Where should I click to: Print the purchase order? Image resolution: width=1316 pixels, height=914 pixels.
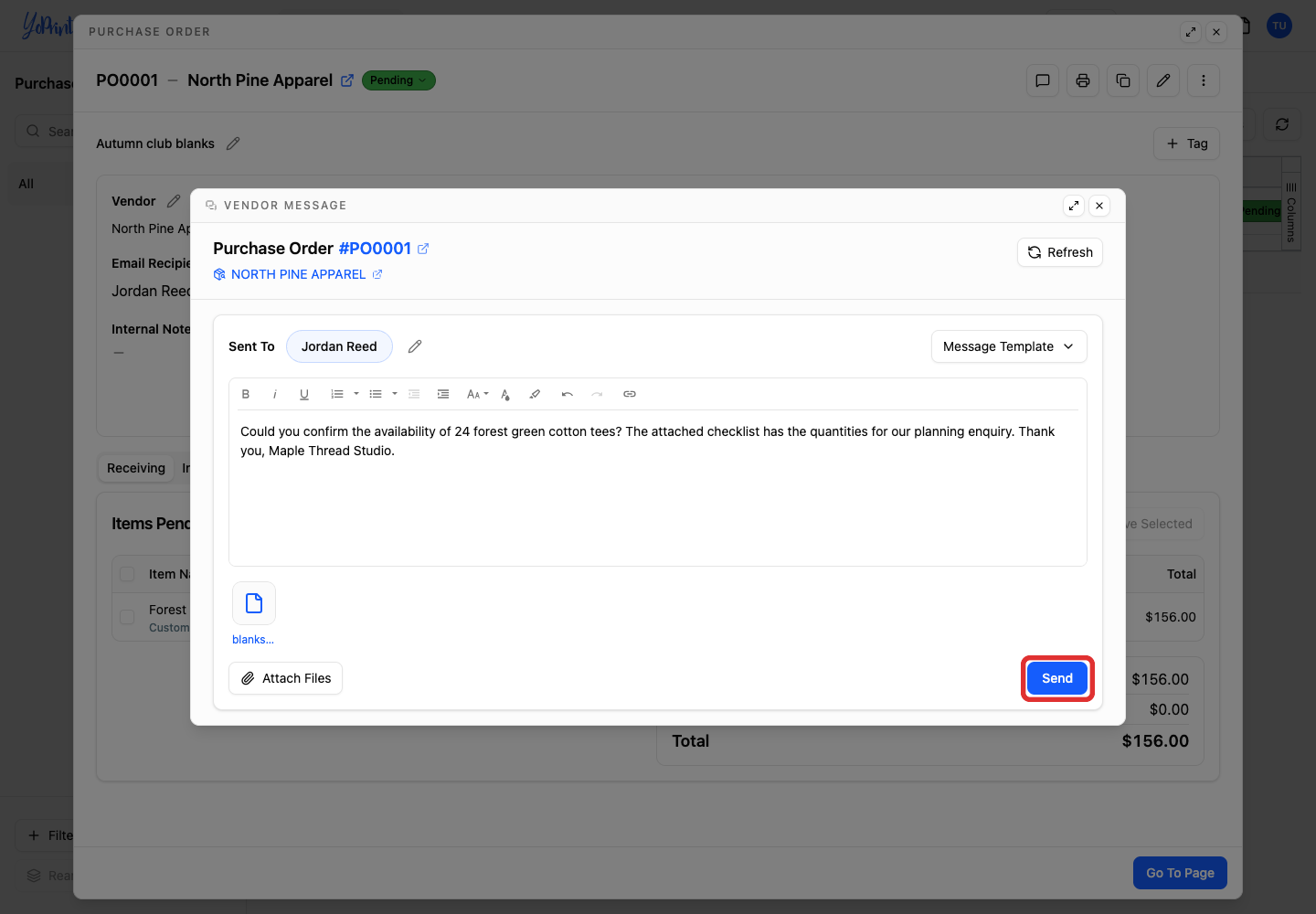pyautogui.click(x=1083, y=80)
